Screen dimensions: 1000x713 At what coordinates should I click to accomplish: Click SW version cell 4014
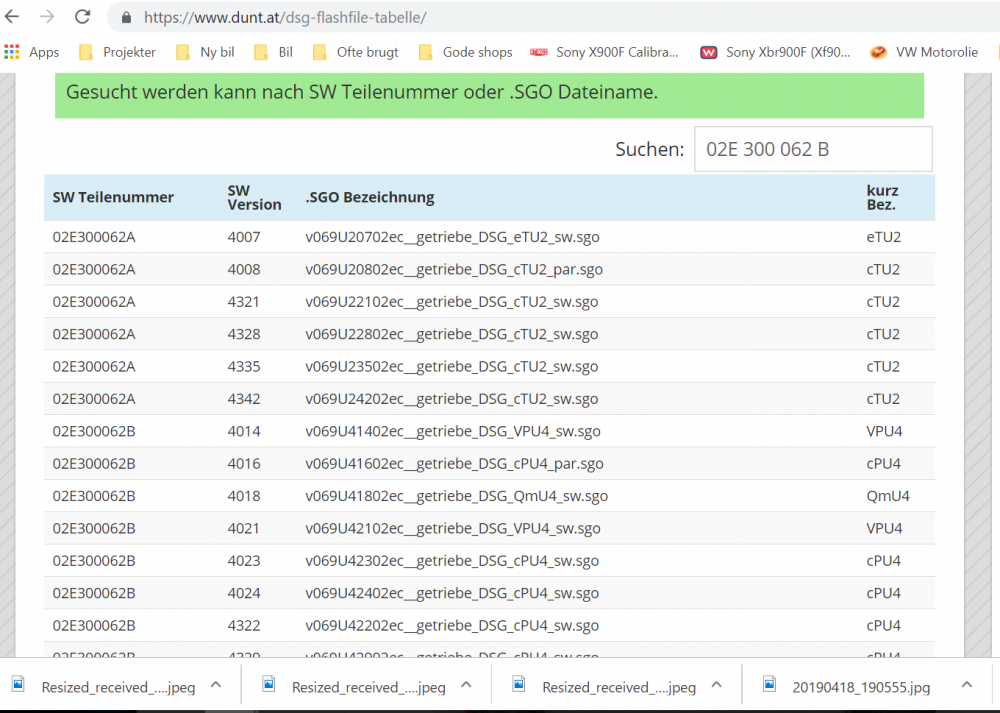(x=244, y=432)
